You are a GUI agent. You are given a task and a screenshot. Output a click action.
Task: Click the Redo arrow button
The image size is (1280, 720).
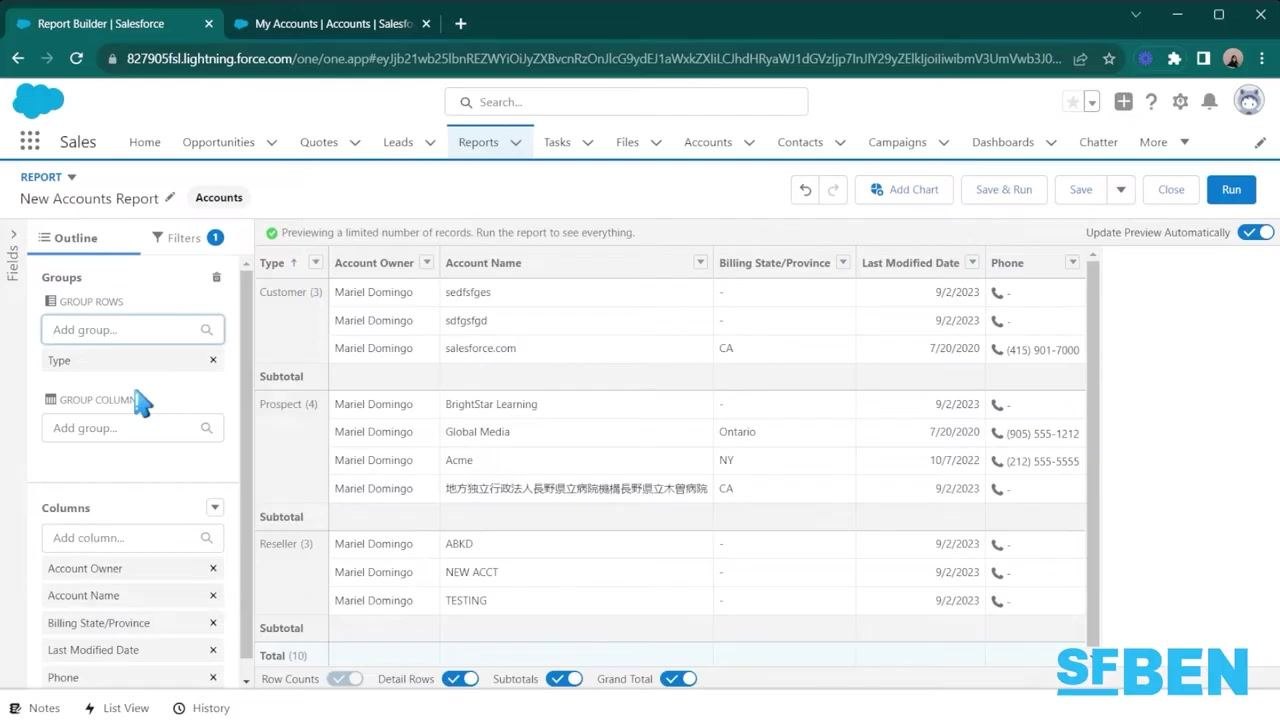tap(834, 190)
